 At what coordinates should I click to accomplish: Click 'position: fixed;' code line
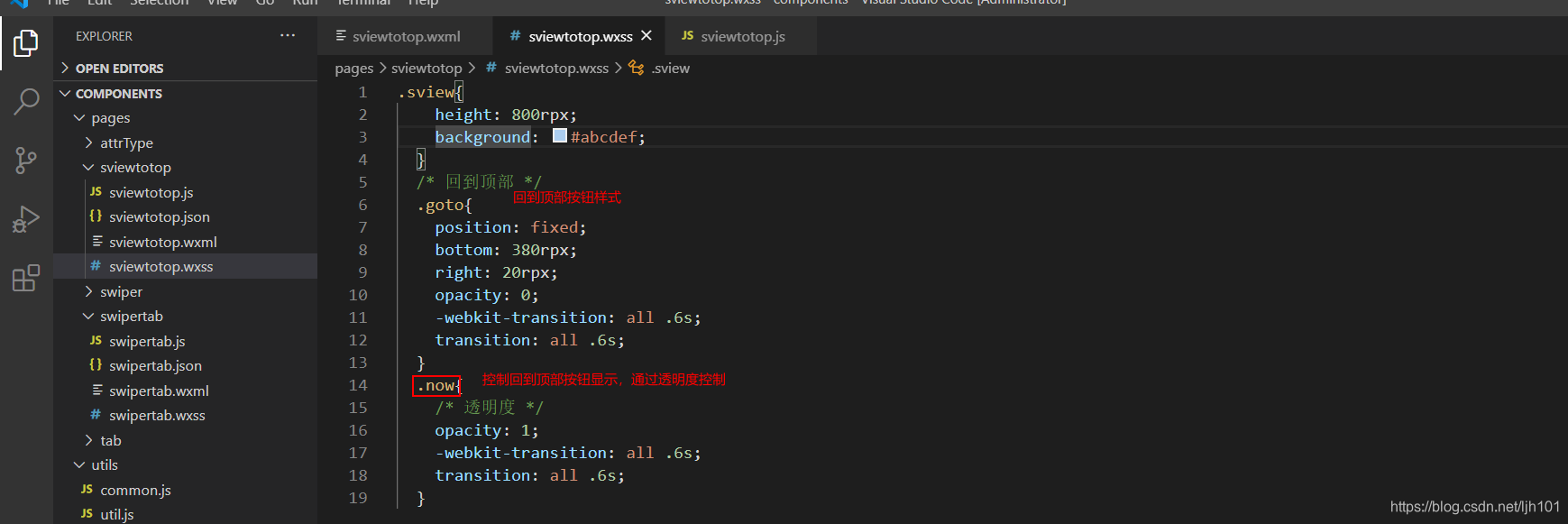tap(510, 227)
